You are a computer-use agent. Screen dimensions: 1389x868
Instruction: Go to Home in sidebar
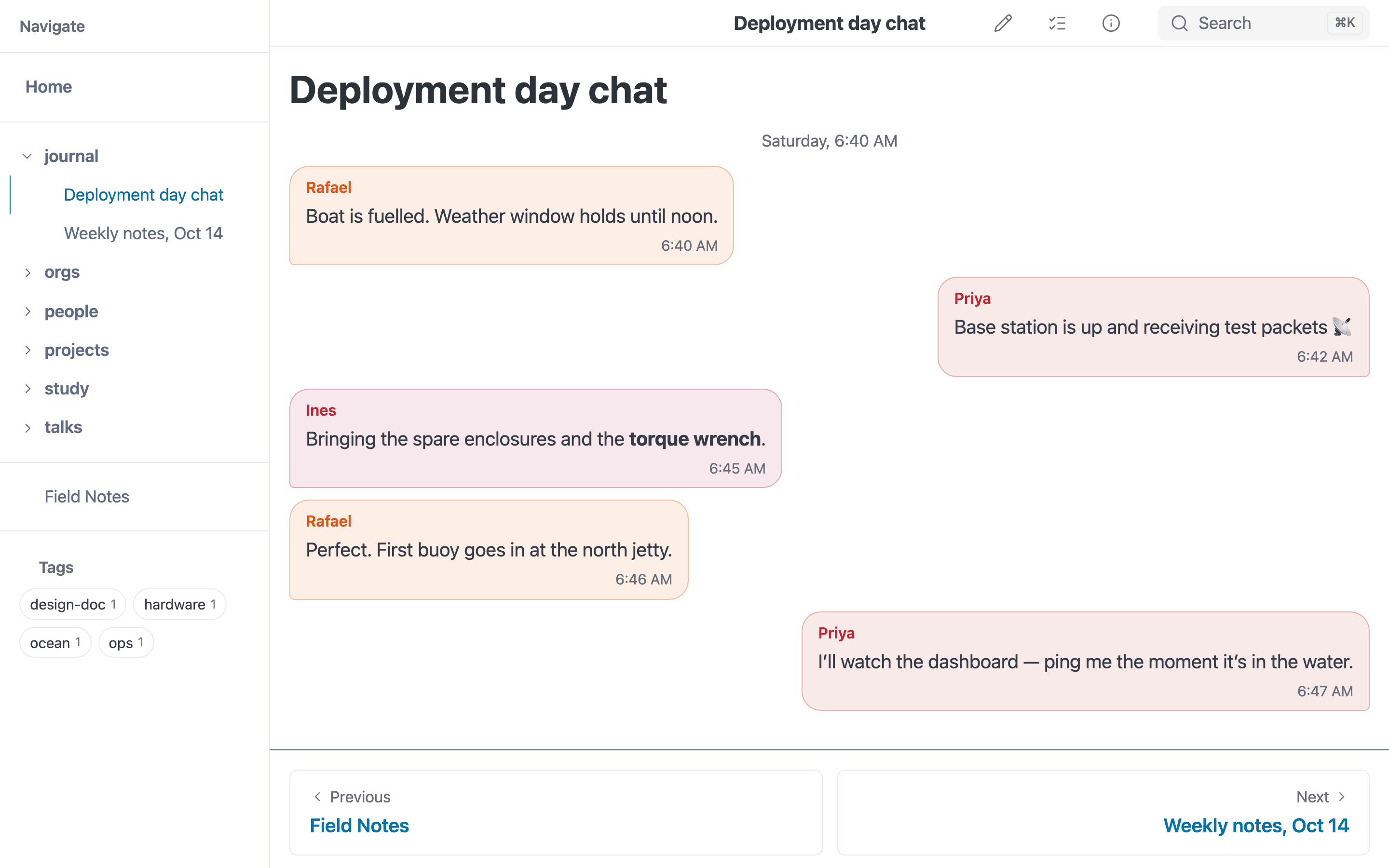tap(49, 87)
